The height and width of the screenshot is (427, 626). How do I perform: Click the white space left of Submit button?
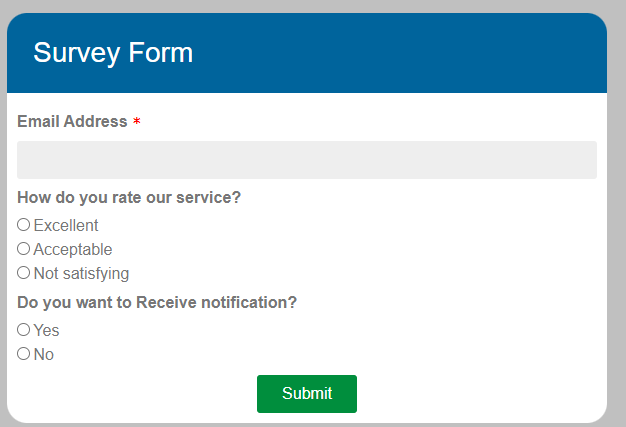(x=130, y=394)
